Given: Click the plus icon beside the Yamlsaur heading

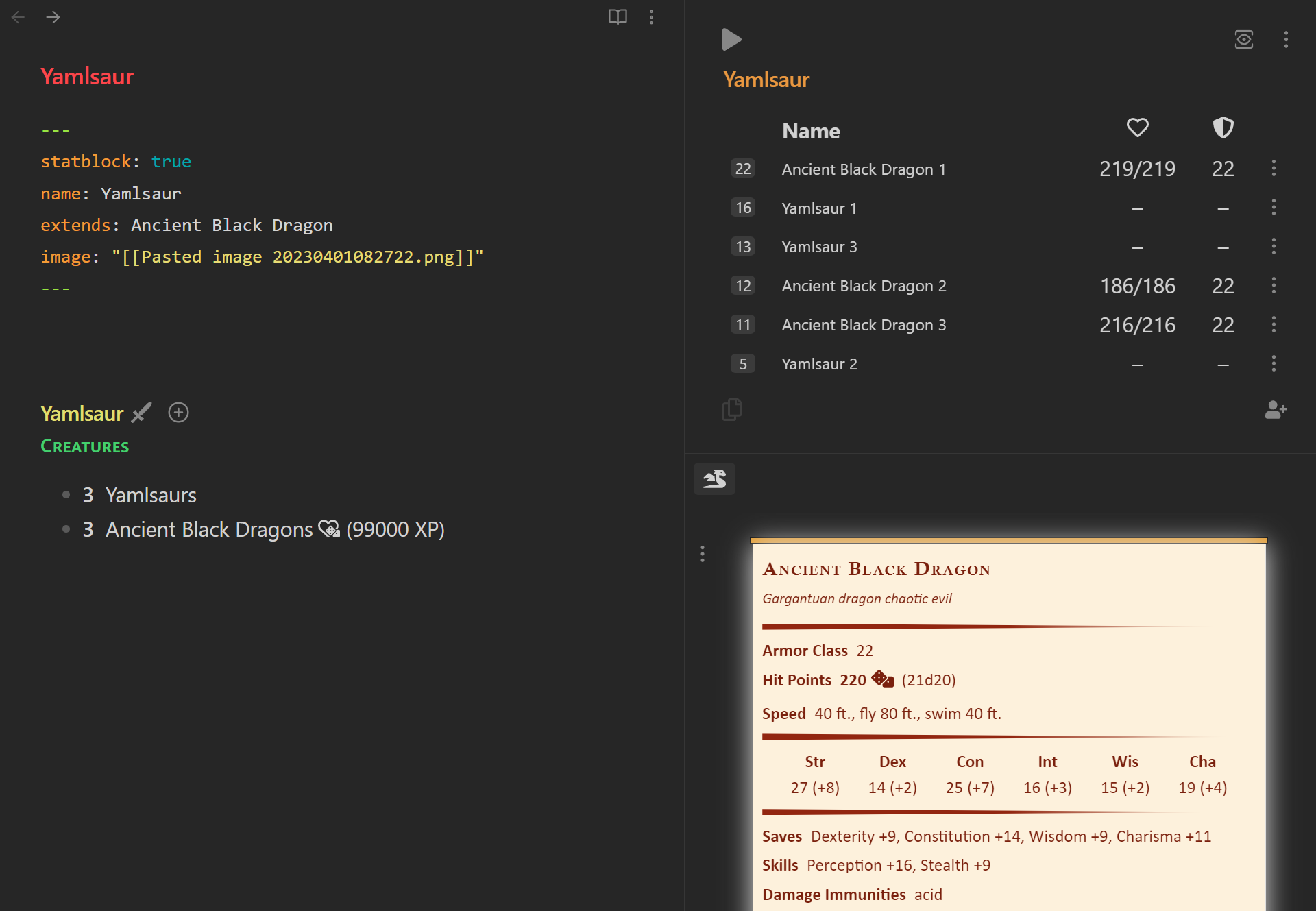Looking at the screenshot, I should (178, 412).
